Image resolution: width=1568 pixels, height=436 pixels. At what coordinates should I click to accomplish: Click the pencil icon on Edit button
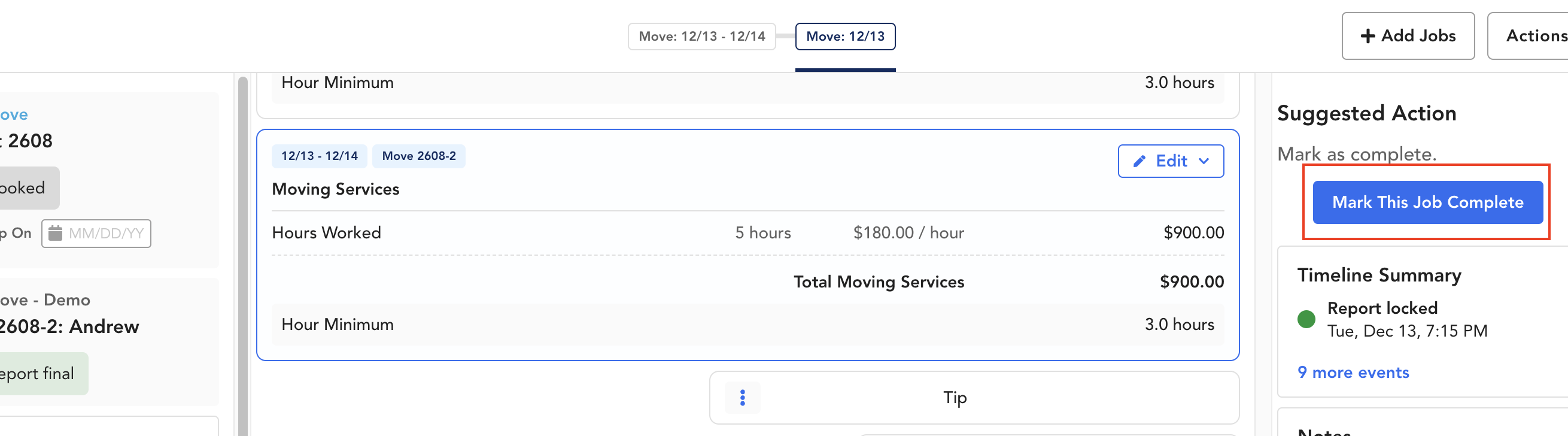coord(1139,161)
